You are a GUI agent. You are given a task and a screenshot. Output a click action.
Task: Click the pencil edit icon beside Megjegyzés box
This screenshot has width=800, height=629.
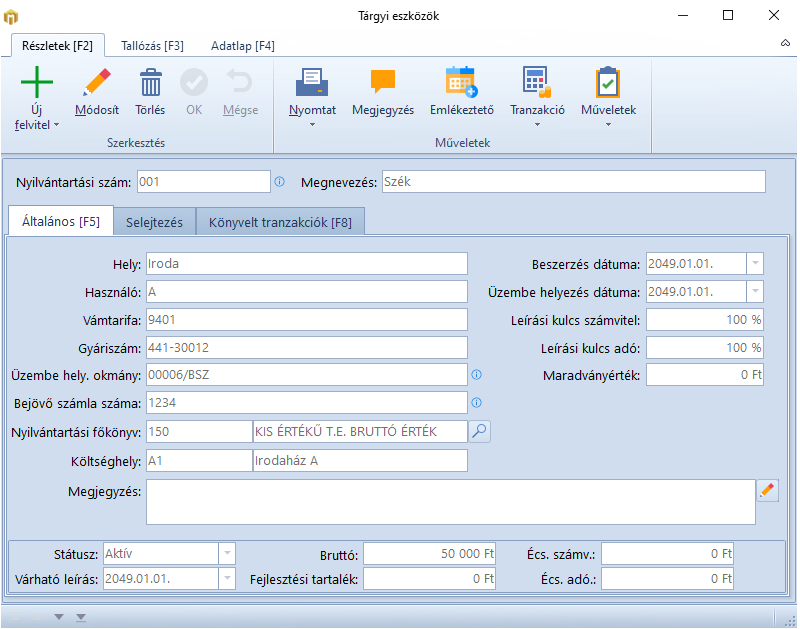[x=767, y=490]
